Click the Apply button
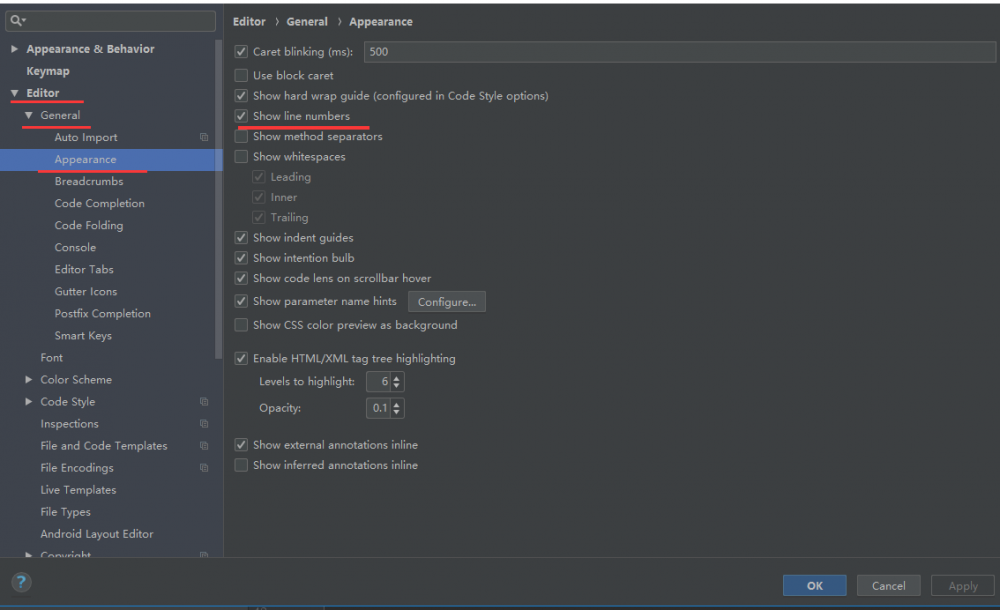This screenshot has width=1000, height=610. pos(962,585)
